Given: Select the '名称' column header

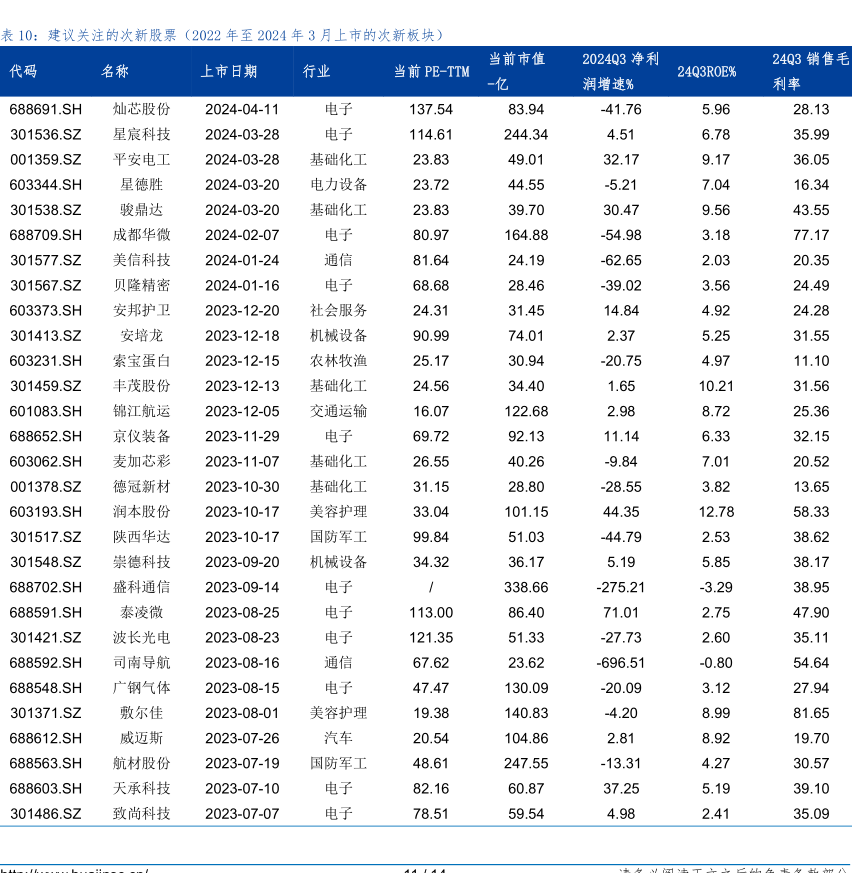Looking at the screenshot, I should (x=115, y=71).
